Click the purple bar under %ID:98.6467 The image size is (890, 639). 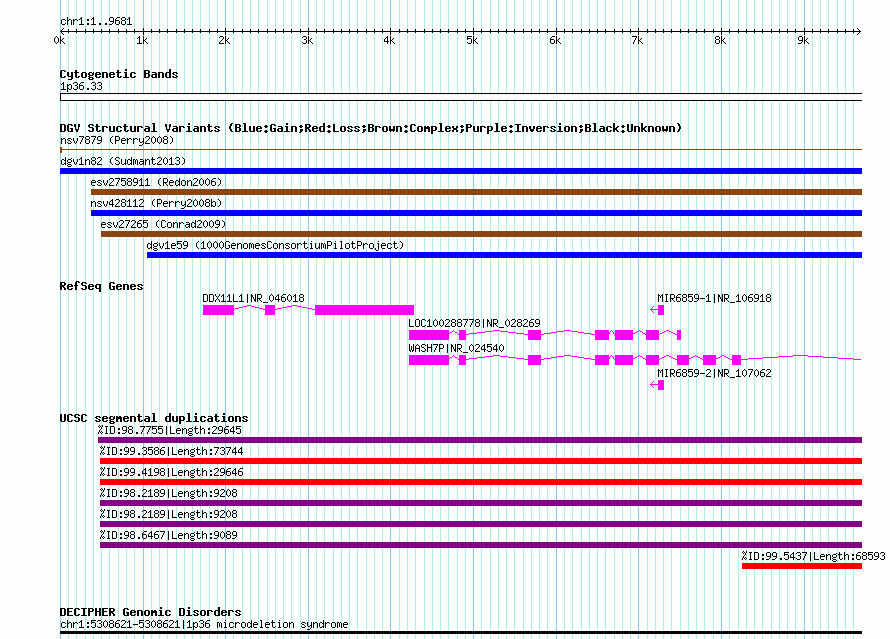click(481, 545)
